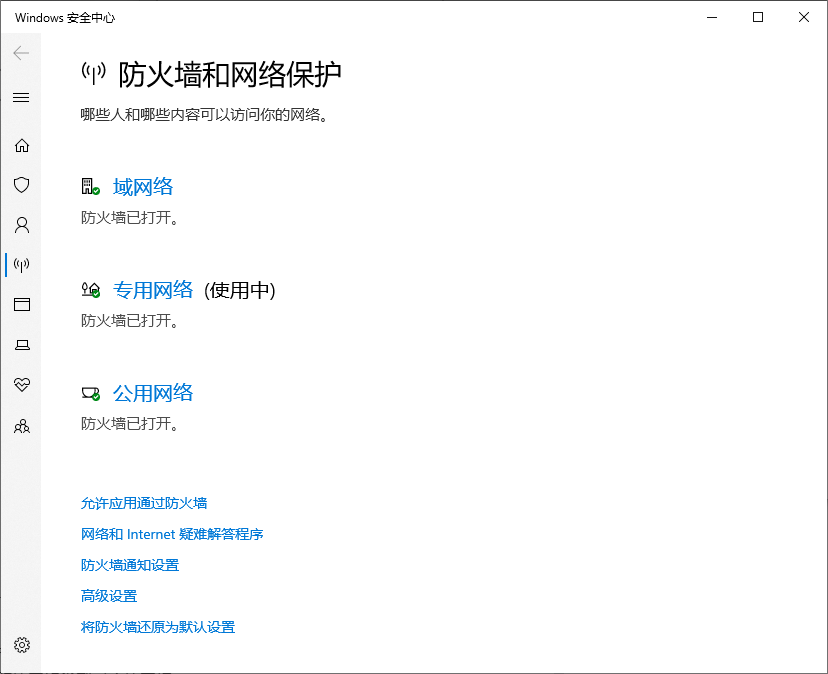
Task: Open 专用网络 settings
Action: [x=154, y=290]
